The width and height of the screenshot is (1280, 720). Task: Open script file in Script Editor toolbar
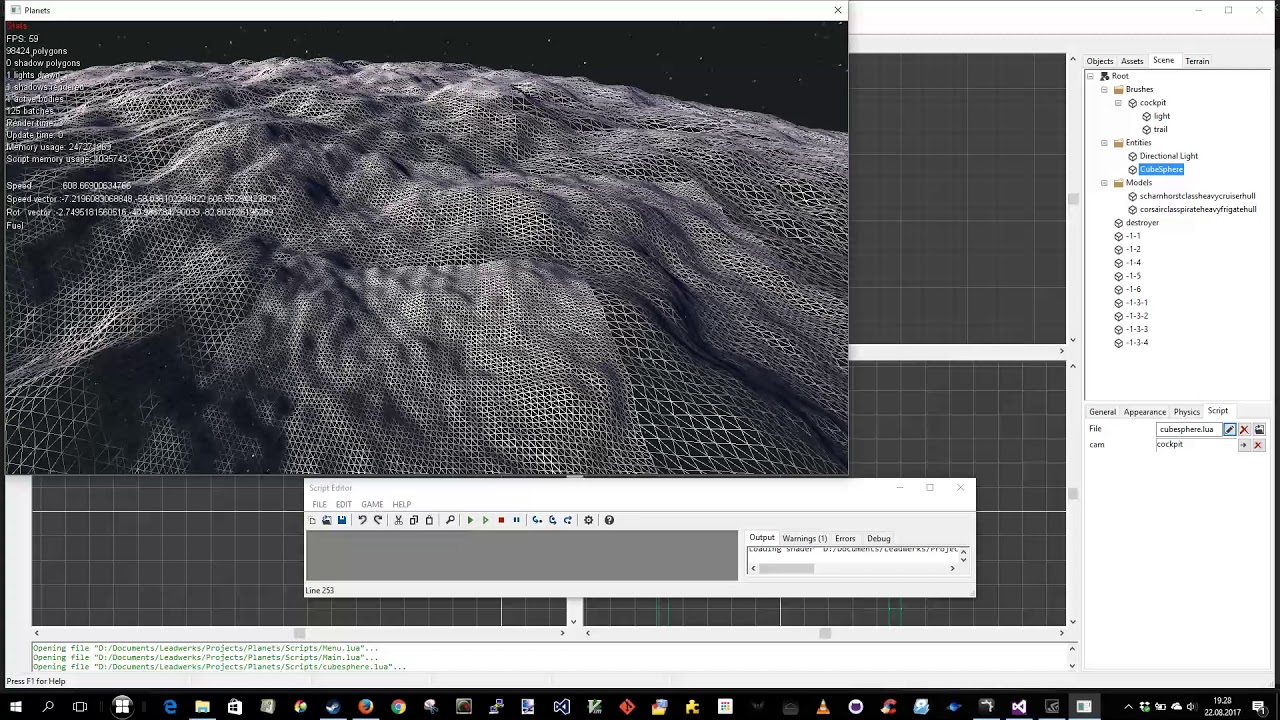[326, 520]
